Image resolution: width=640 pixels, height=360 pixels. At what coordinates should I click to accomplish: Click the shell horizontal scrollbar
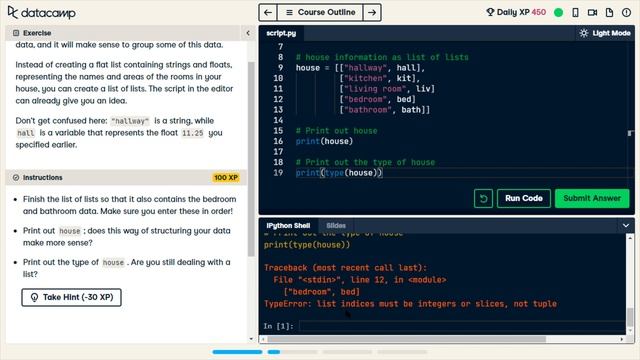[x=407, y=339]
